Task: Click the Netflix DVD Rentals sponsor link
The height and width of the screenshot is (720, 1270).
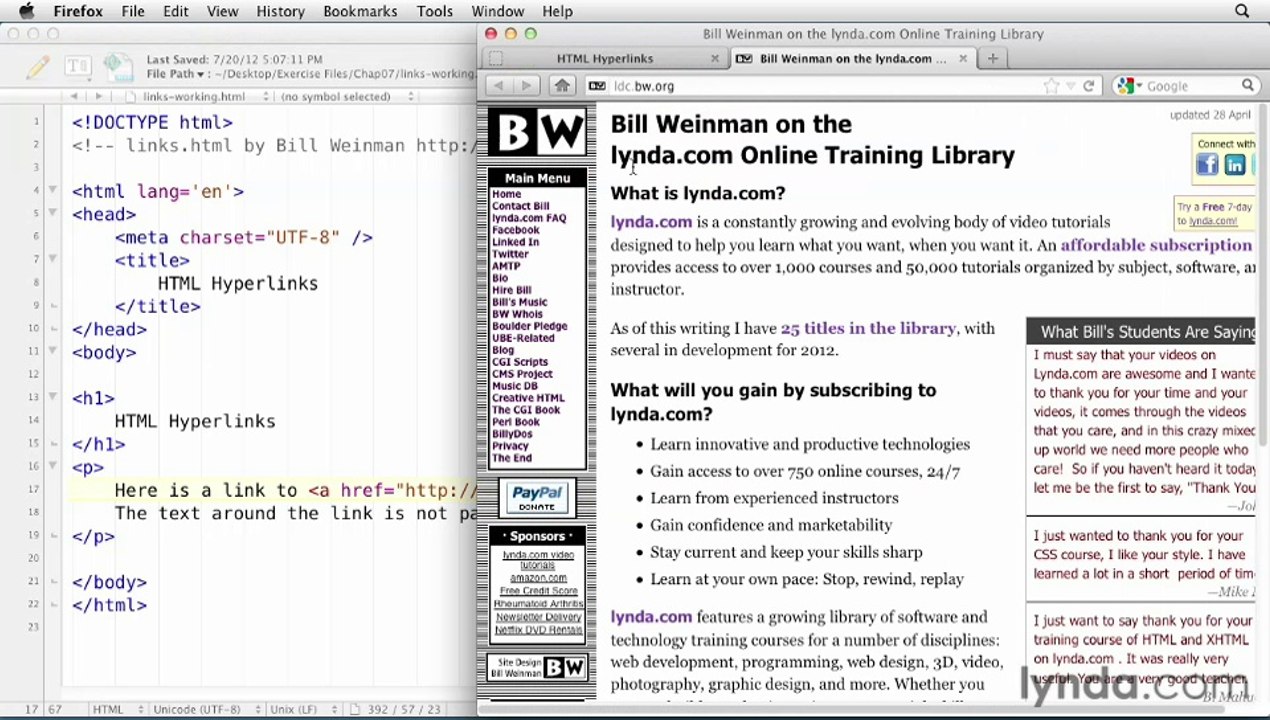Action: coord(538,630)
